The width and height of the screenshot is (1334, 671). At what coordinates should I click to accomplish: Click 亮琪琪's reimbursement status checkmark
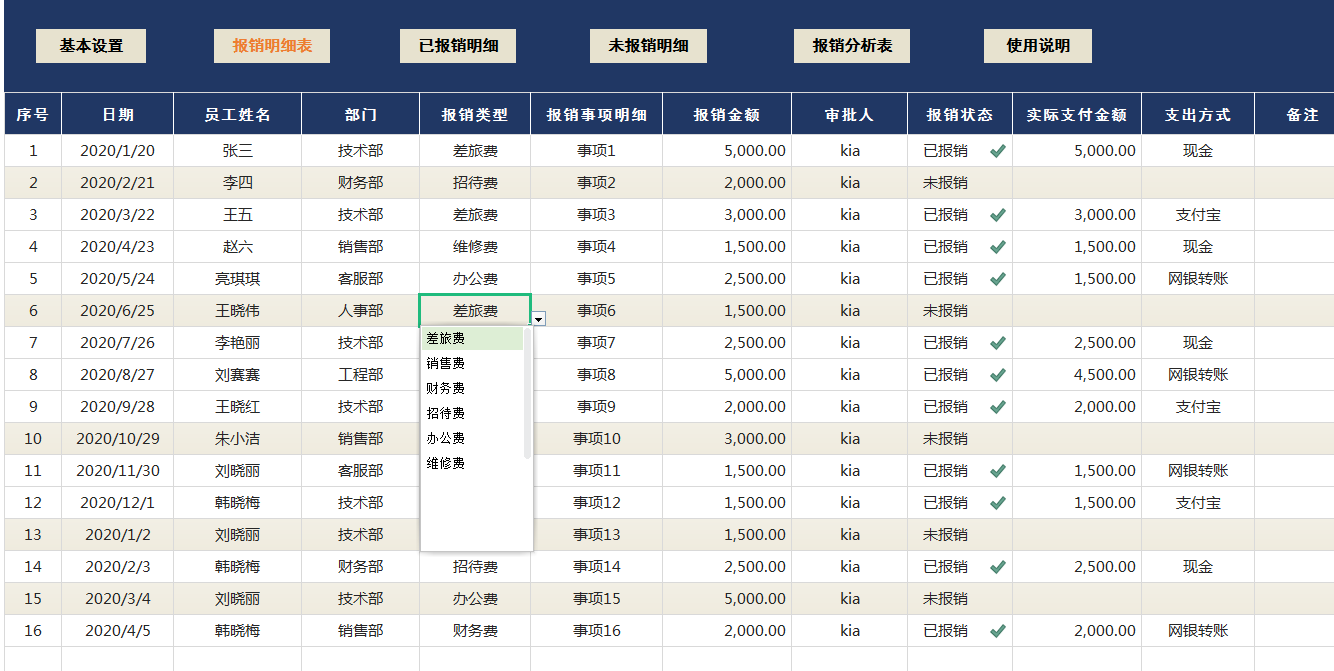pos(996,278)
